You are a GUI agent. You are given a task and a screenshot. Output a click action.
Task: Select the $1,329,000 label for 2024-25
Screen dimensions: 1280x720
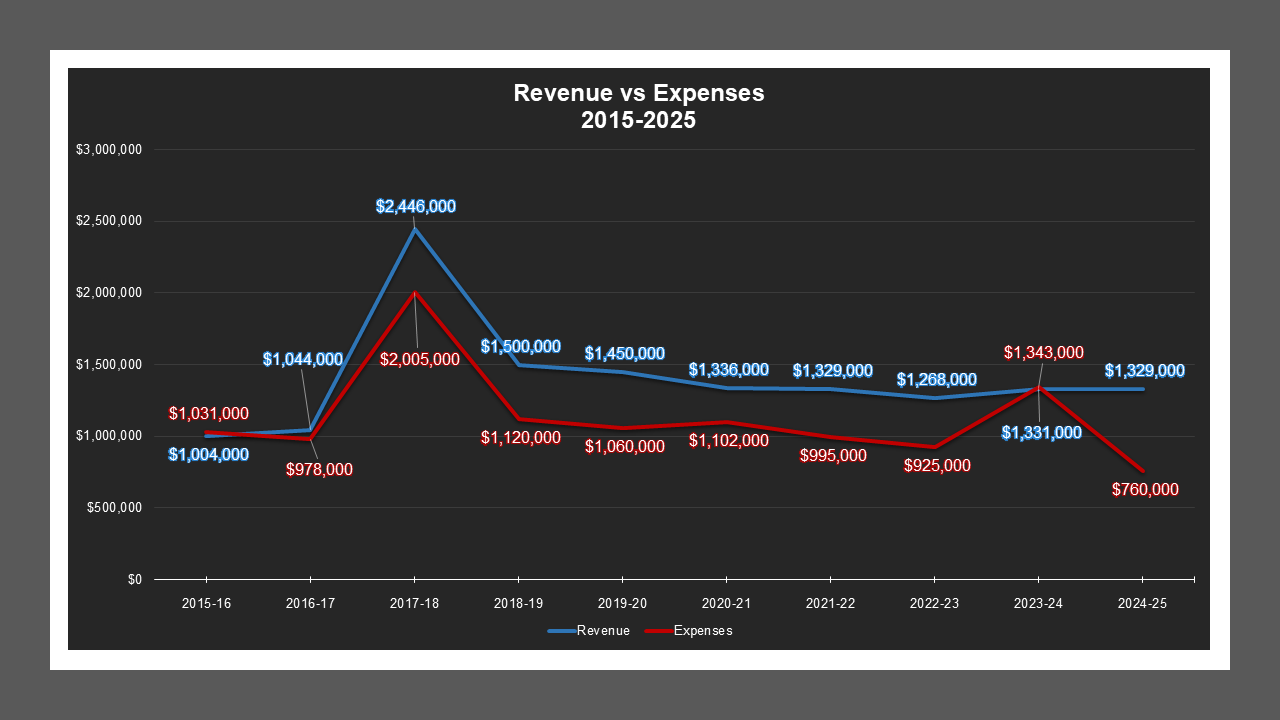coord(1147,370)
